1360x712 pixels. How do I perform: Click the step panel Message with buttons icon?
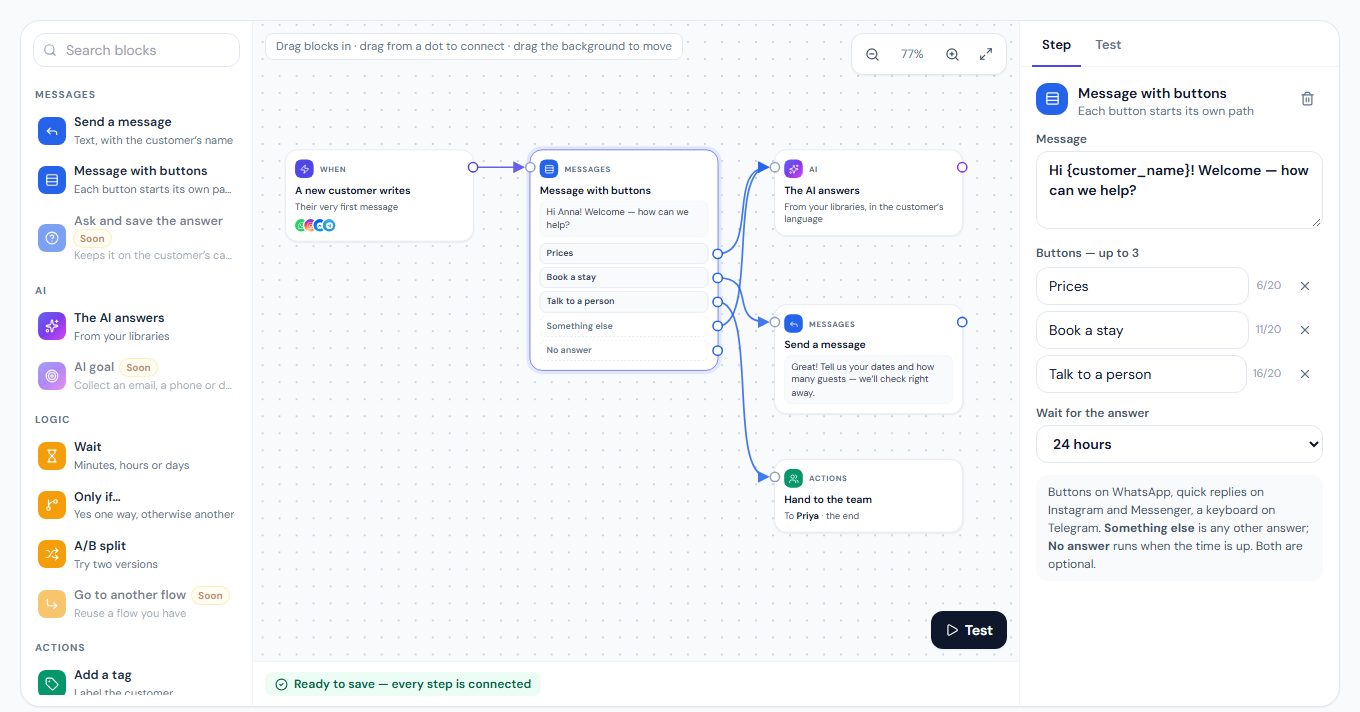tap(1051, 98)
